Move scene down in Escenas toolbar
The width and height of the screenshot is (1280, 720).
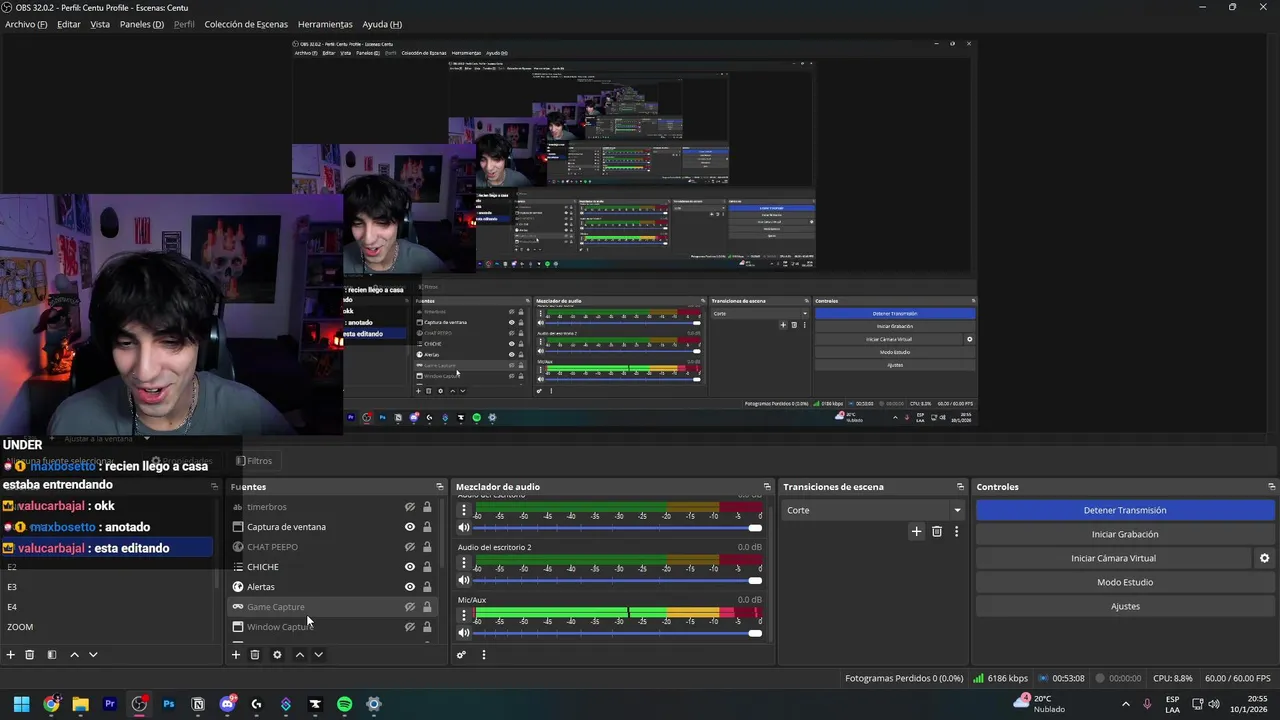tap(93, 655)
